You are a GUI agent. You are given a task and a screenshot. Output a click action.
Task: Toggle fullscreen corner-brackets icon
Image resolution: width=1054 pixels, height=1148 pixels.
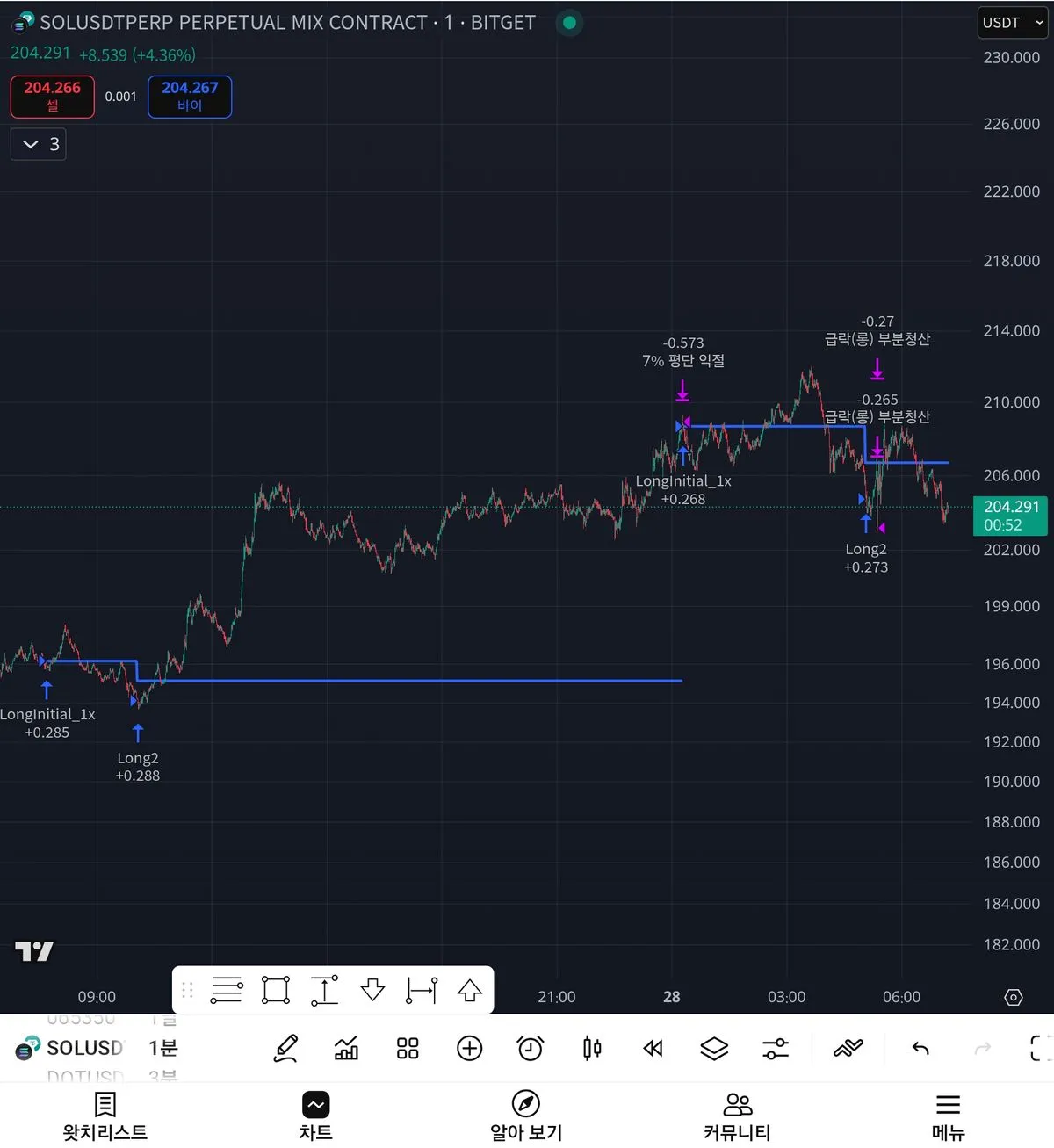coord(1041,1048)
